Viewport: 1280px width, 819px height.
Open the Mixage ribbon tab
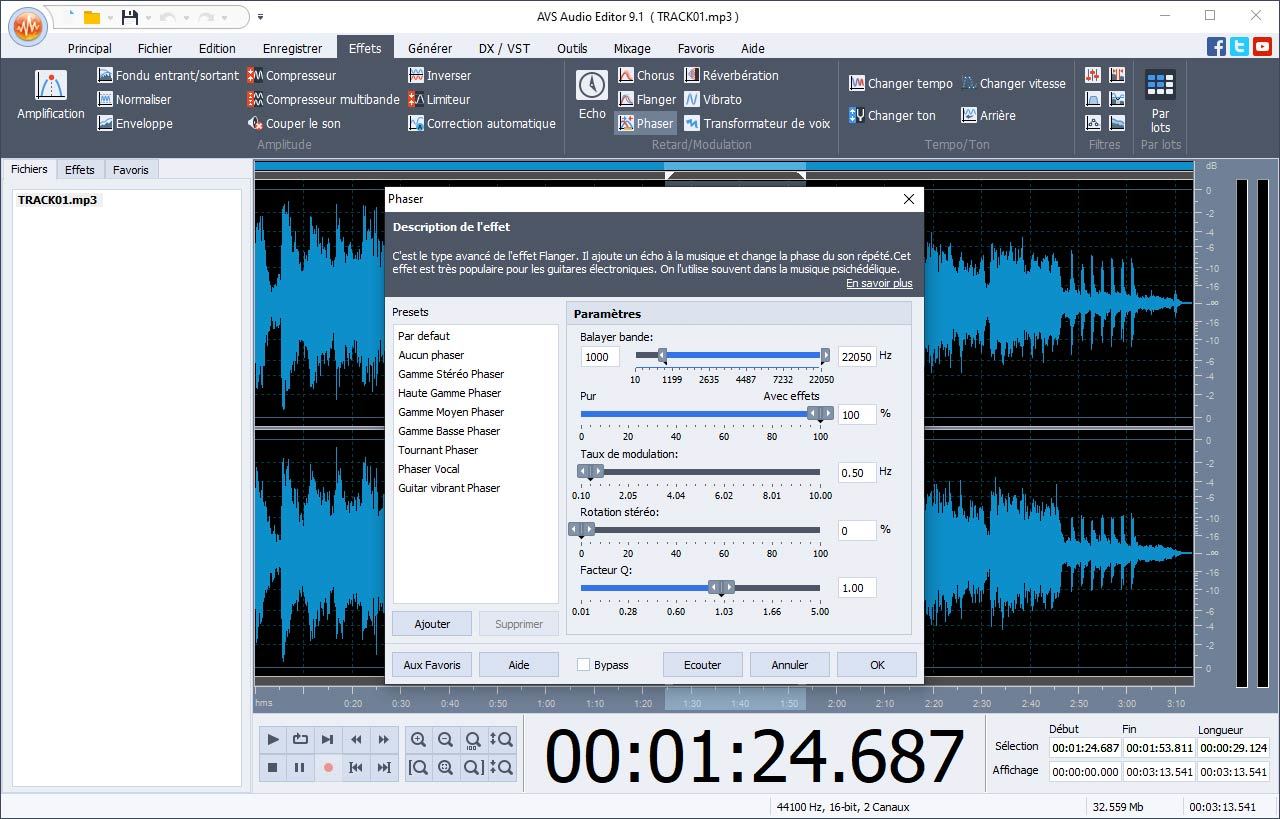pyautogui.click(x=631, y=48)
